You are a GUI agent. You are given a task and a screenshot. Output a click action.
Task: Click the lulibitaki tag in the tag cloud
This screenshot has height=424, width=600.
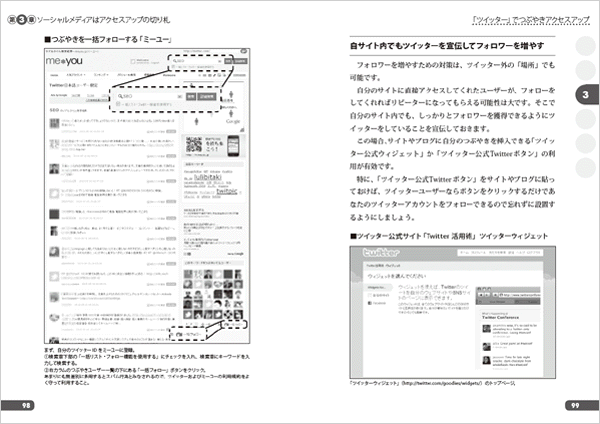point(207,177)
